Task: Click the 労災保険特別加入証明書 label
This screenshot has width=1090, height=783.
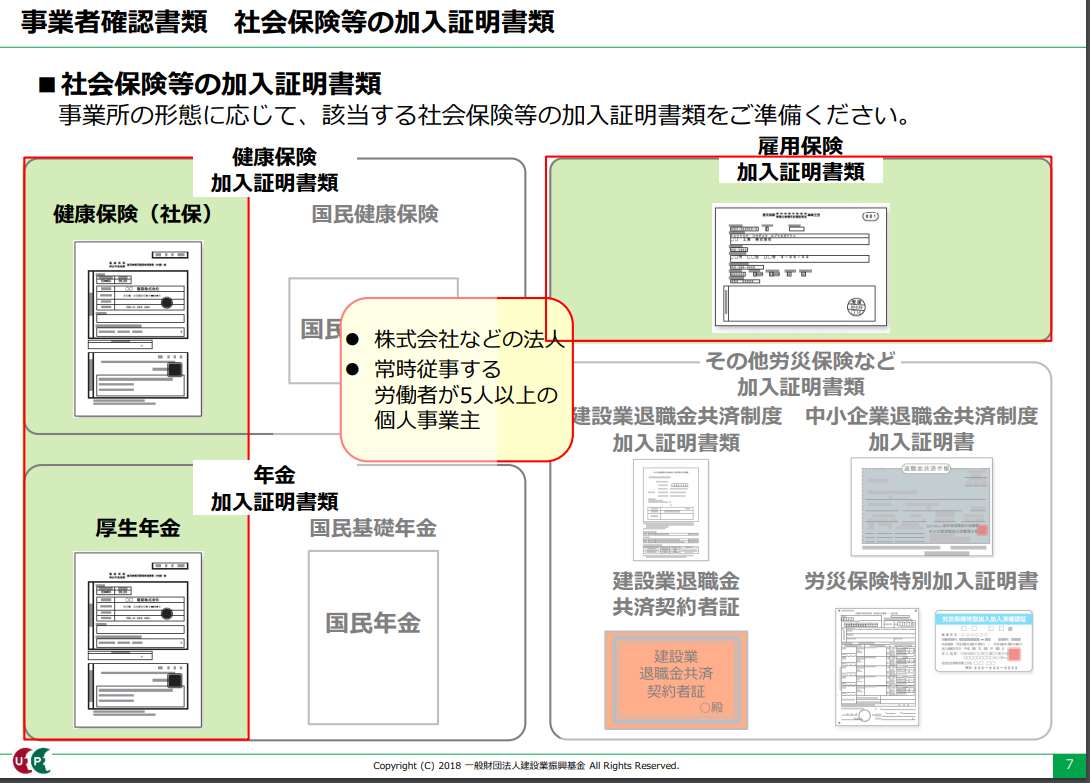Action: tap(921, 581)
